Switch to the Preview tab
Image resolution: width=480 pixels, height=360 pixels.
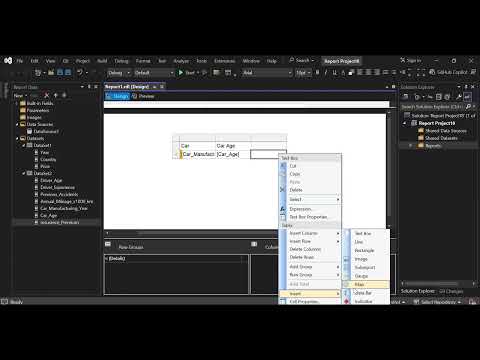pyautogui.click(x=143, y=96)
